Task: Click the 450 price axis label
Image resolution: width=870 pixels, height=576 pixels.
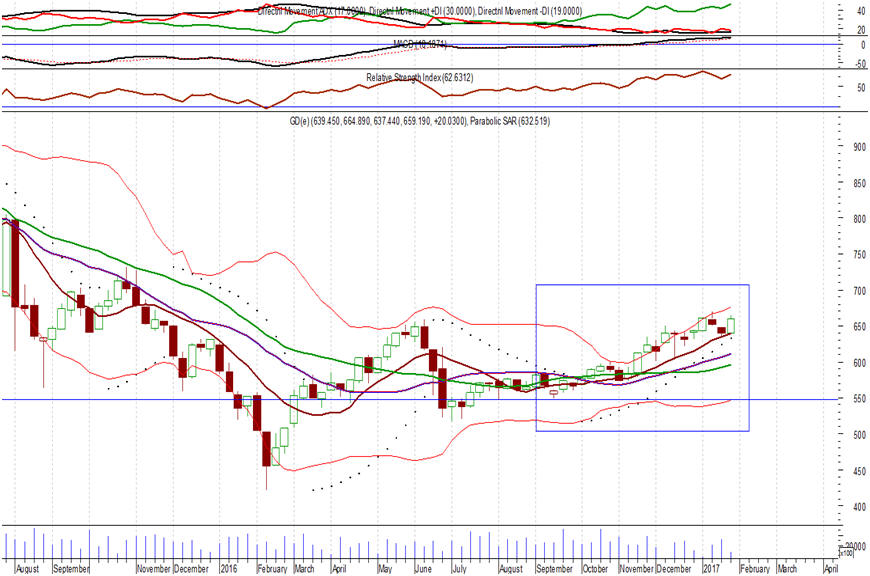Action: (859, 471)
